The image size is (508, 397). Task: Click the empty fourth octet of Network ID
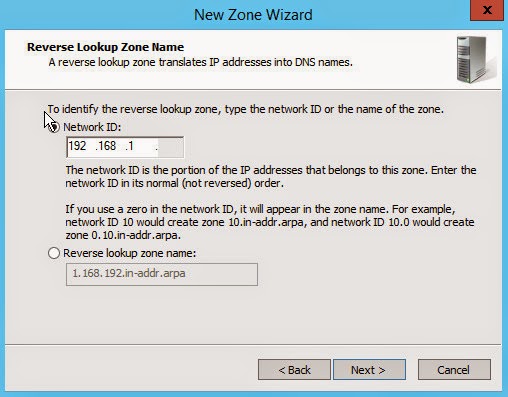(170, 147)
